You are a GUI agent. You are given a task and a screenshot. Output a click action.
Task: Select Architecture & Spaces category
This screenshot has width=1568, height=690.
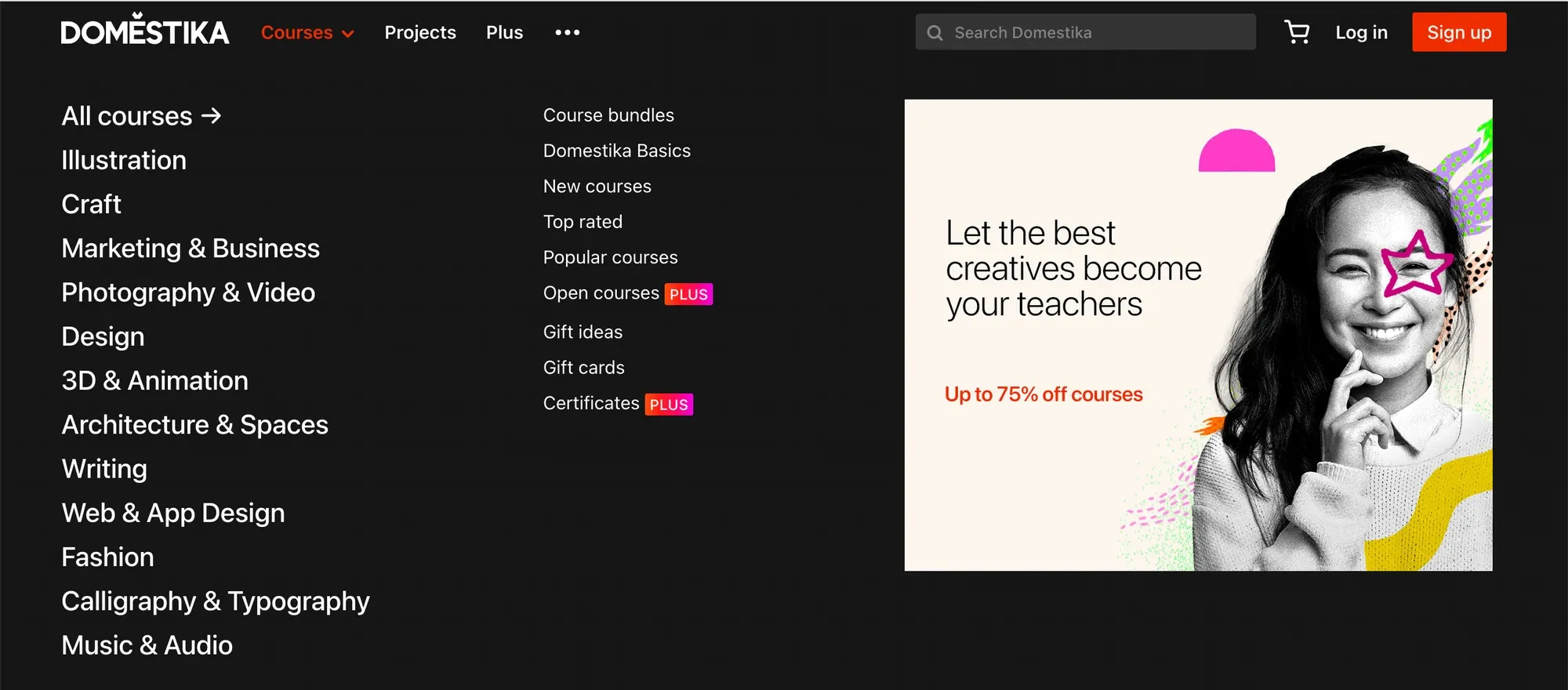pyautogui.click(x=195, y=425)
